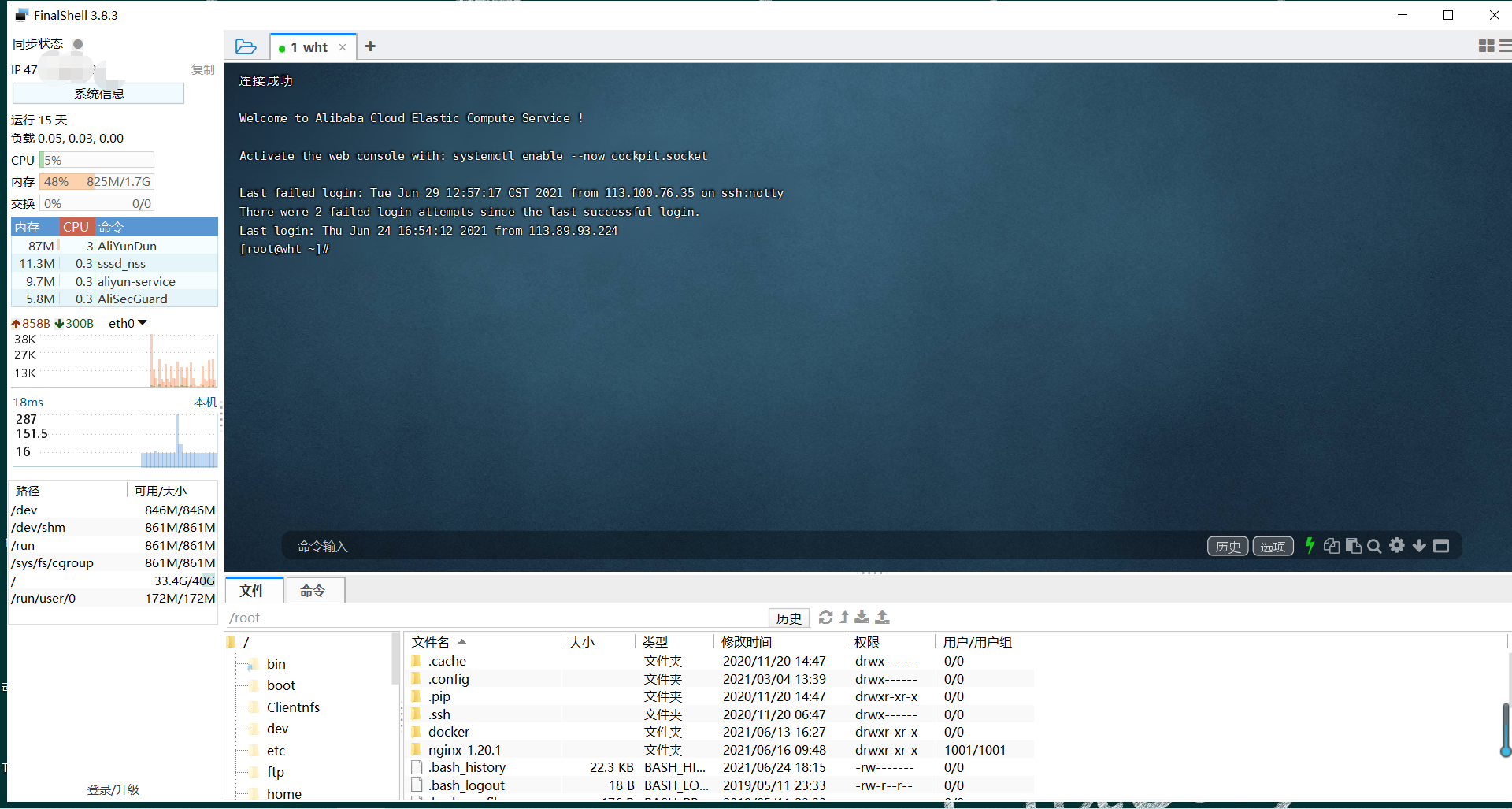The image size is (1512, 809).
Task: Refresh the /root file listing
Action: click(825, 617)
